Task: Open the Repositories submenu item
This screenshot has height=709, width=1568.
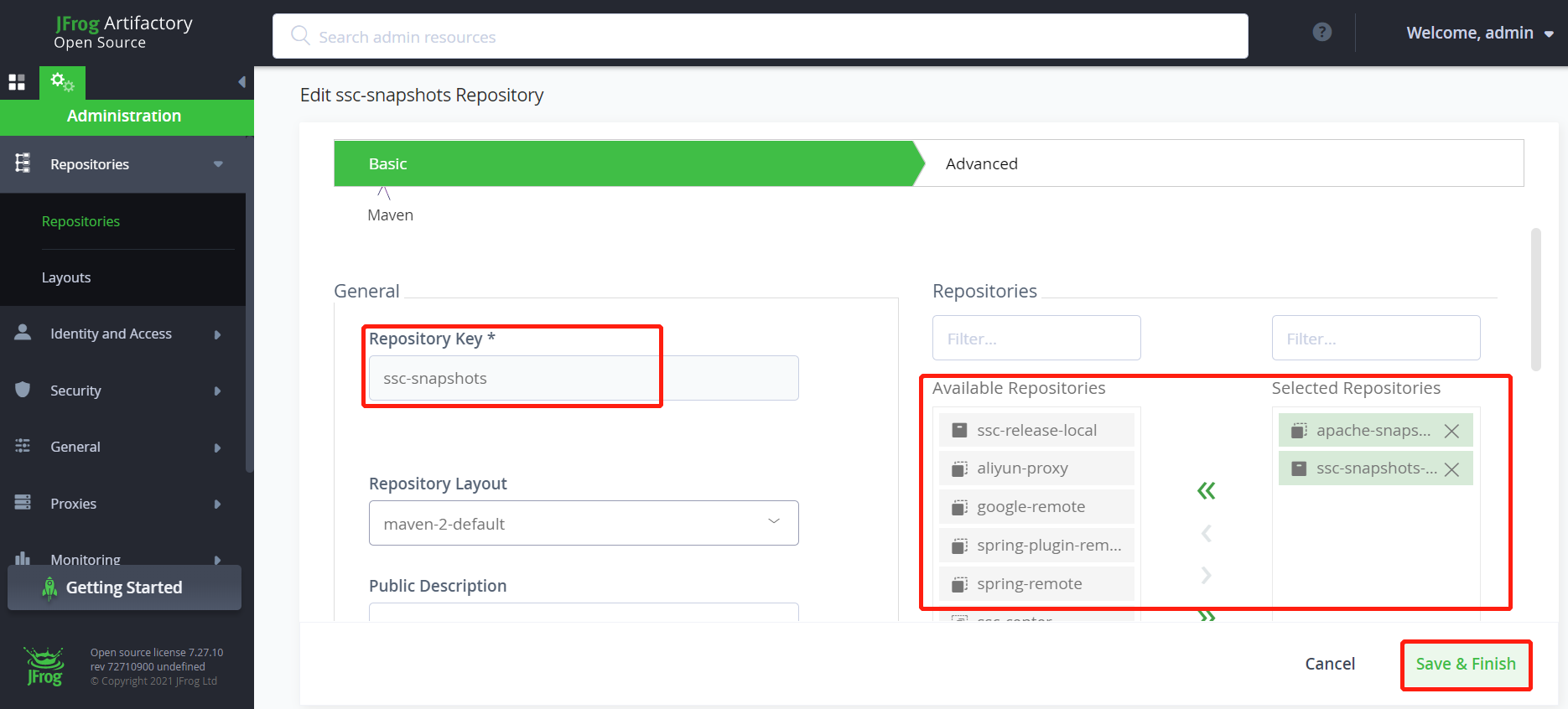Action: [x=80, y=221]
